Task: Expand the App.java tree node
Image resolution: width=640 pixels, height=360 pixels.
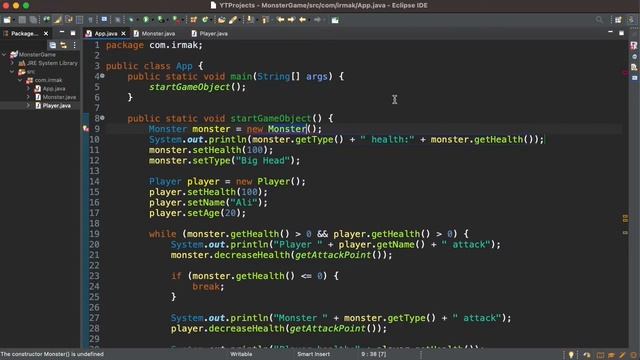Action: pos(28,89)
